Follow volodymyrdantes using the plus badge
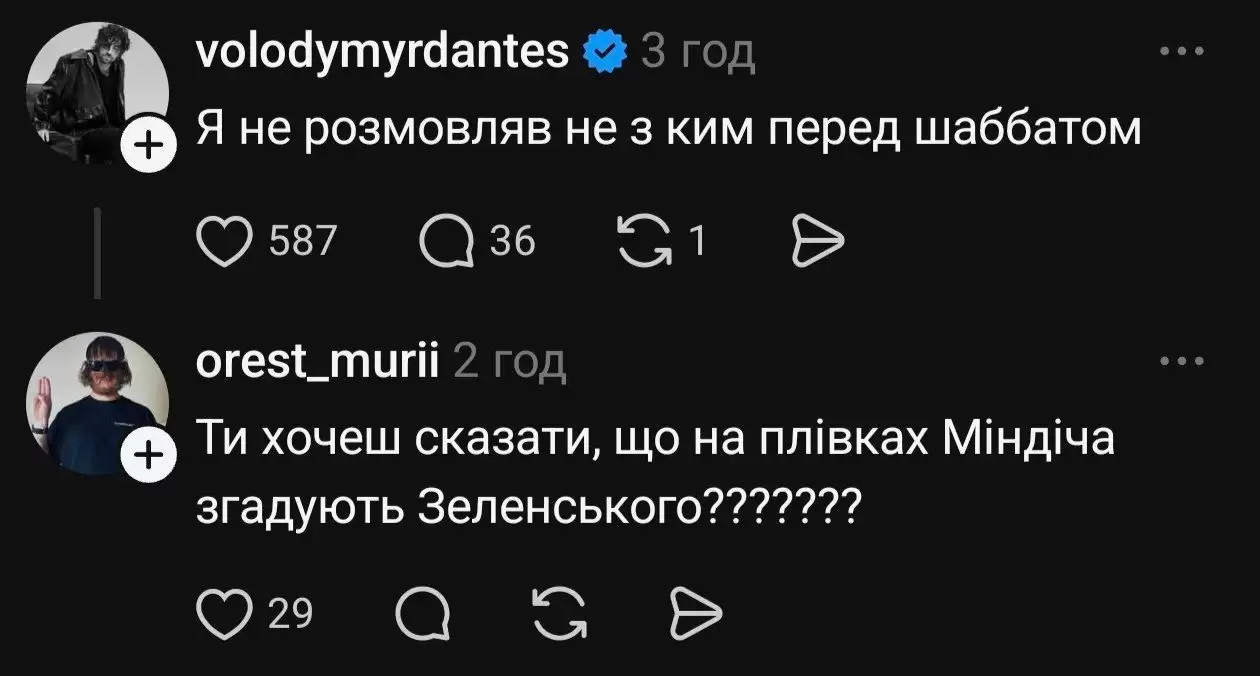Image resolution: width=1260 pixels, height=676 pixels. pyautogui.click(x=147, y=147)
